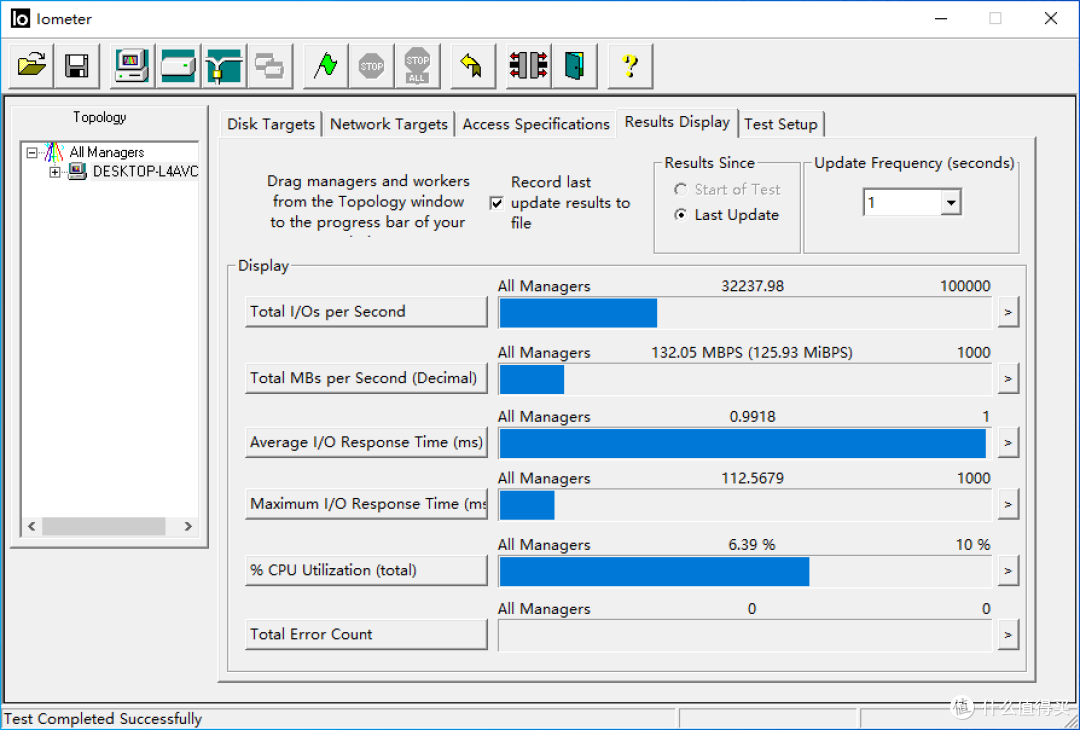Add a new network worker

[x=224, y=66]
